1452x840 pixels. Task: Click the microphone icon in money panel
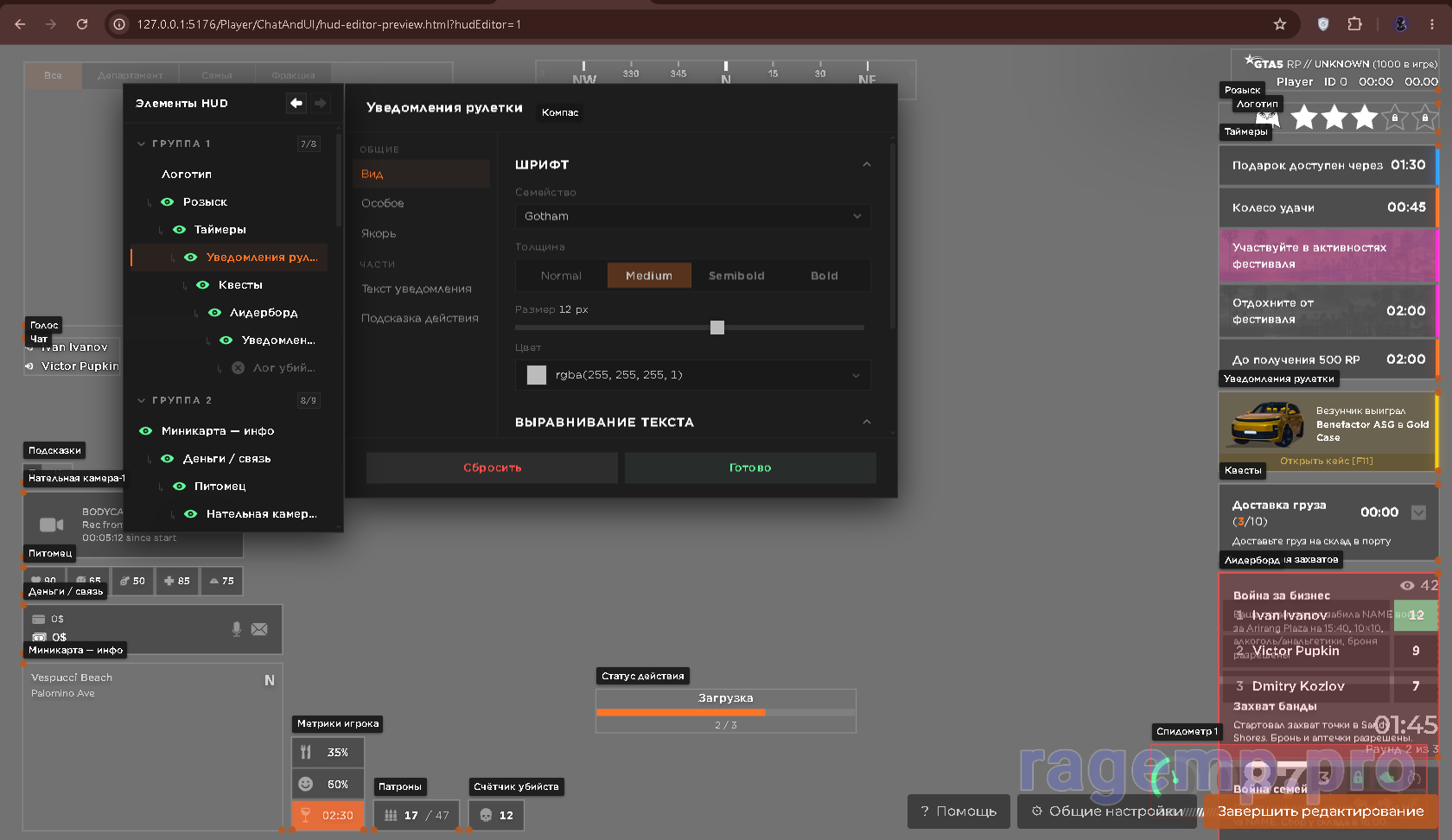tap(237, 629)
